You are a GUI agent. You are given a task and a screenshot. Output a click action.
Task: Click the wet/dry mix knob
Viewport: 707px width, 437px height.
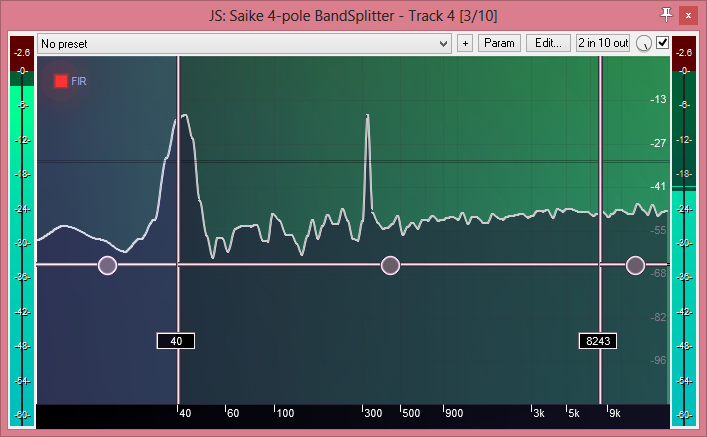[x=643, y=43]
